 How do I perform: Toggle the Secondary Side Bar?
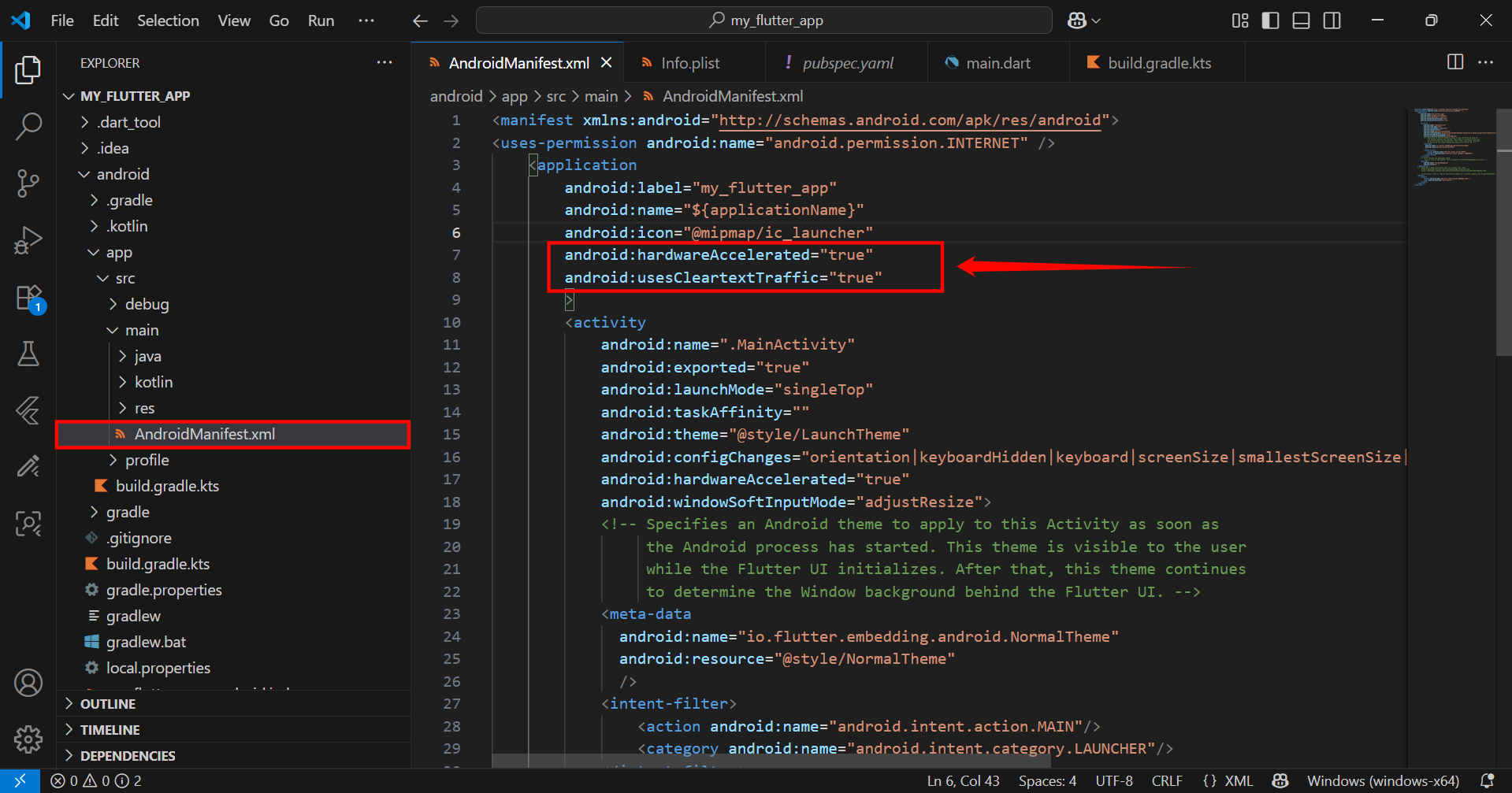1332,20
